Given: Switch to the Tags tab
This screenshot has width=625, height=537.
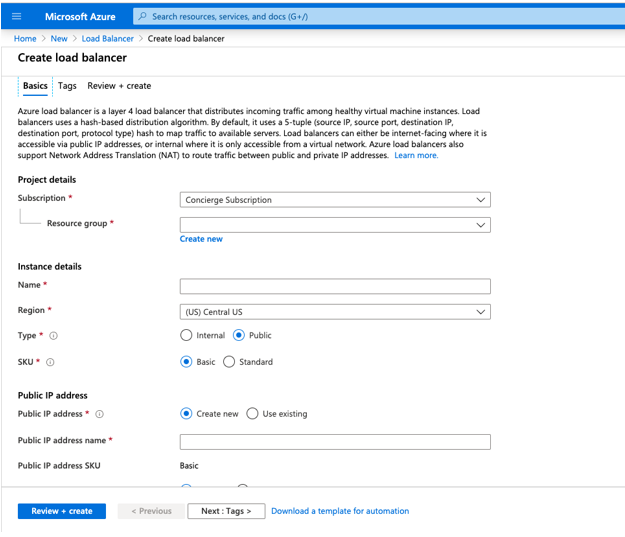Looking at the screenshot, I should (x=67, y=86).
